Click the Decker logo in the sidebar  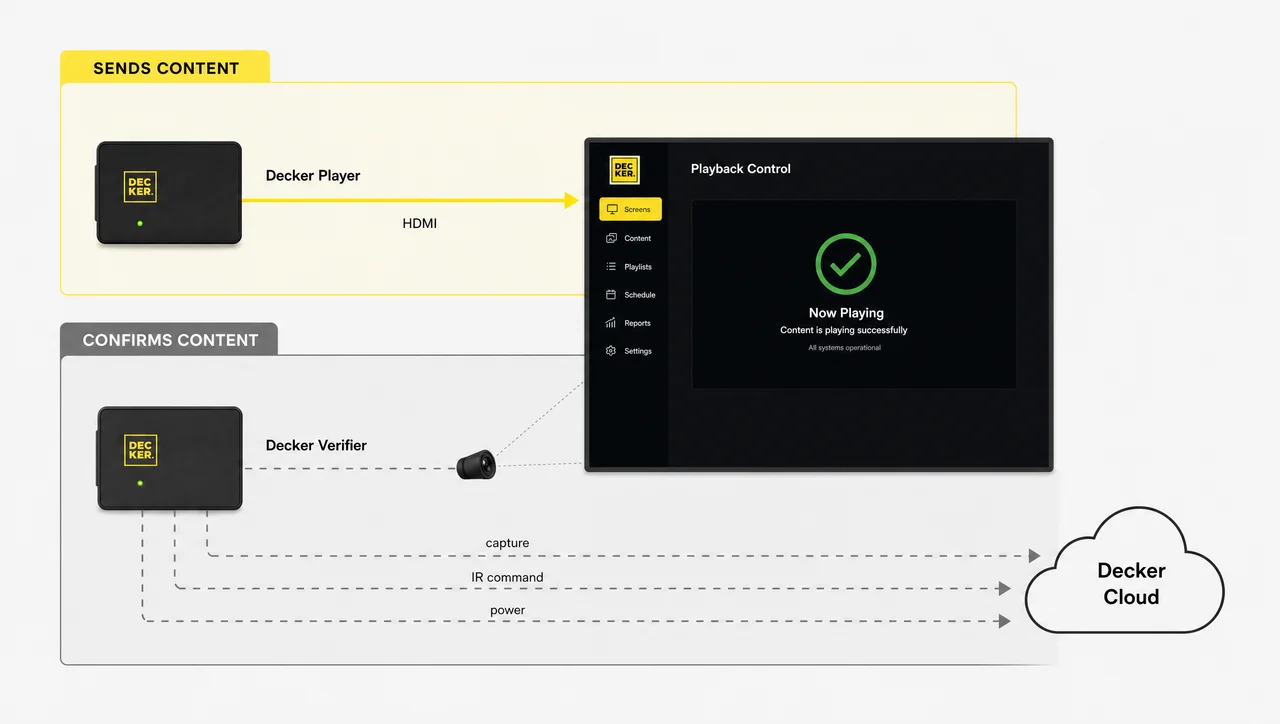[x=625, y=170]
